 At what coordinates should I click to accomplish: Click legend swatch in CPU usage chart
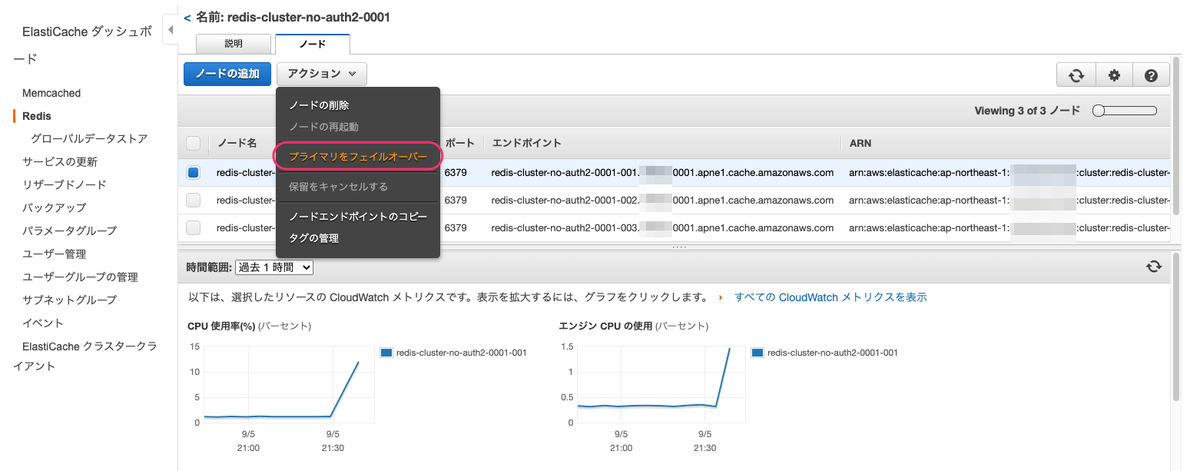point(387,352)
